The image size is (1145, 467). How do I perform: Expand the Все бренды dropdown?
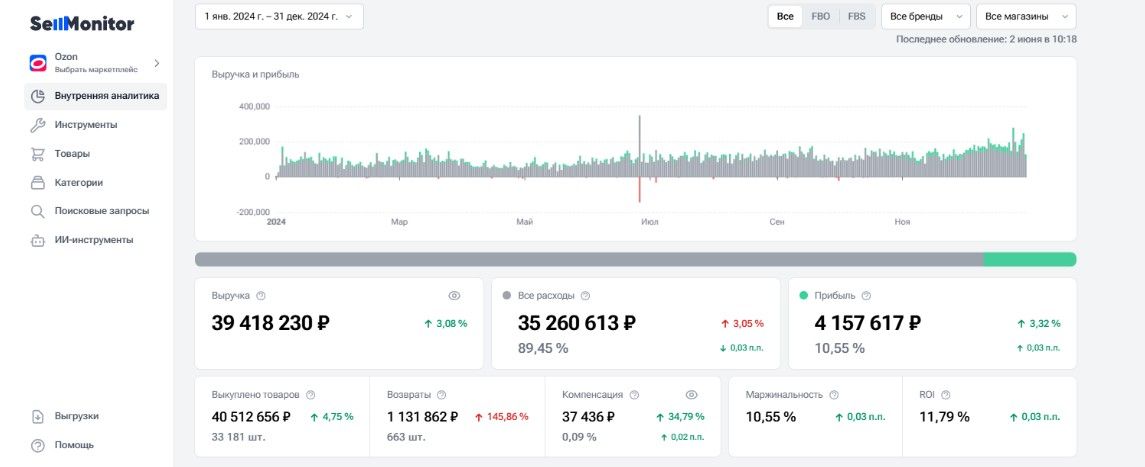click(926, 16)
